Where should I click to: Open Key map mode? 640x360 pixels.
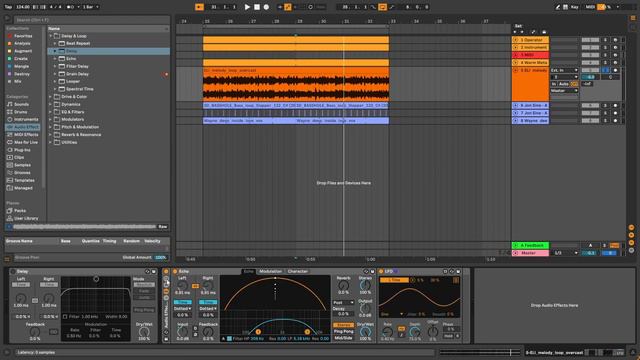575,7
